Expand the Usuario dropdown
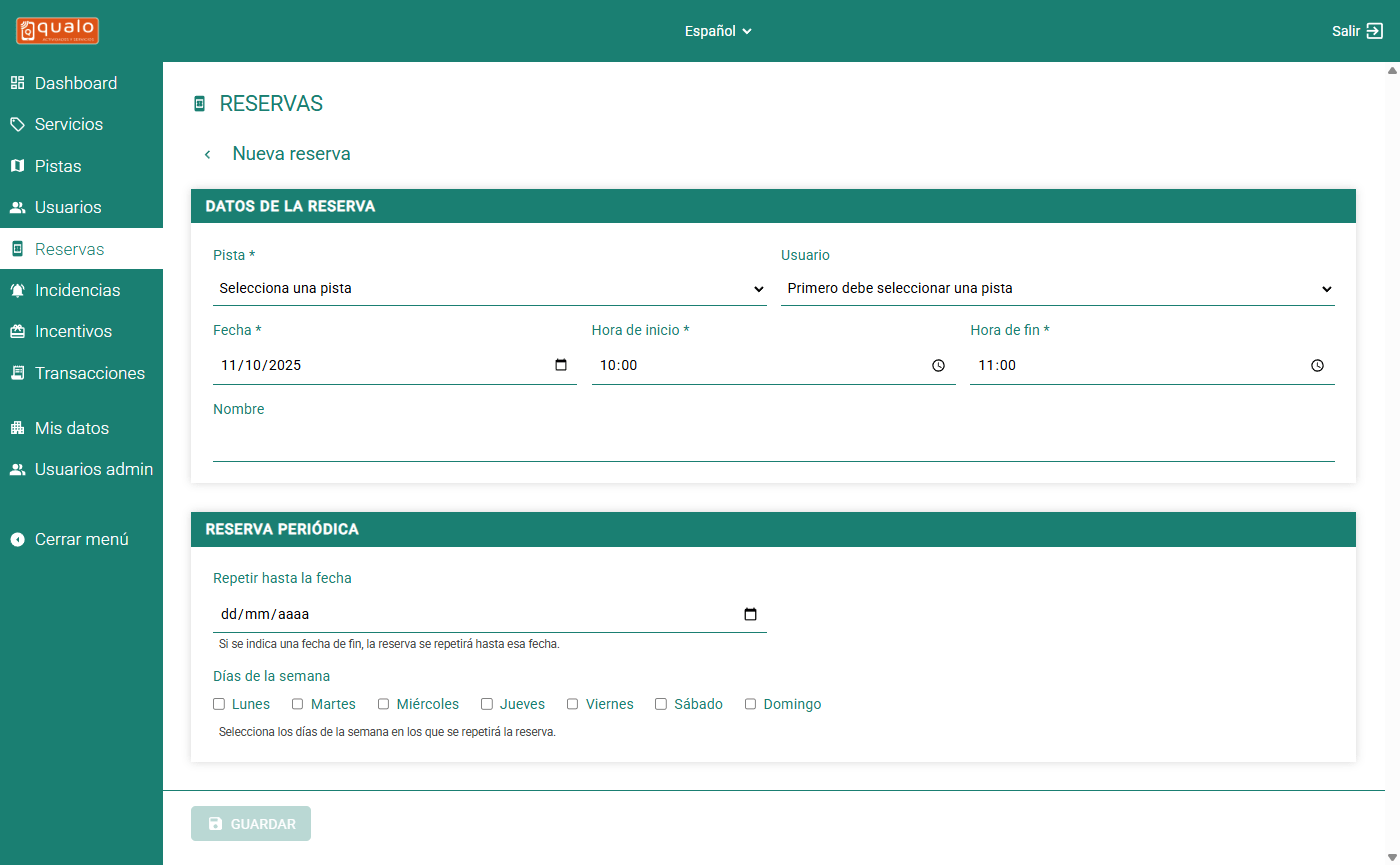Viewport: 1400px width, 865px height. pyautogui.click(x=1057, y=288)
